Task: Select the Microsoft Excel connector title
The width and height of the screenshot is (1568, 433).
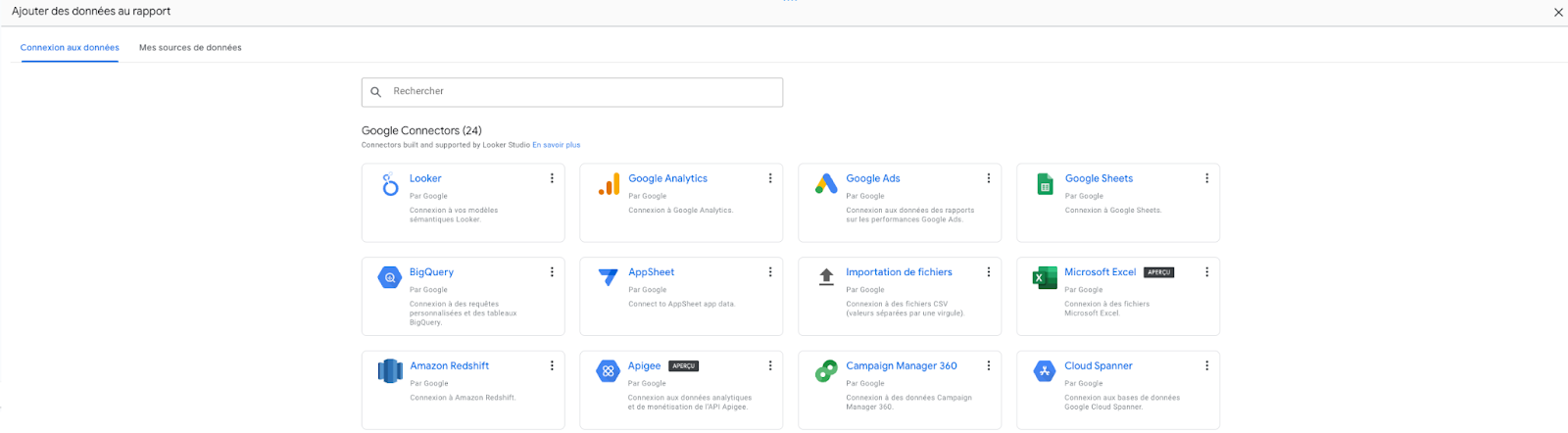Action: click(x=1101, y=272)
